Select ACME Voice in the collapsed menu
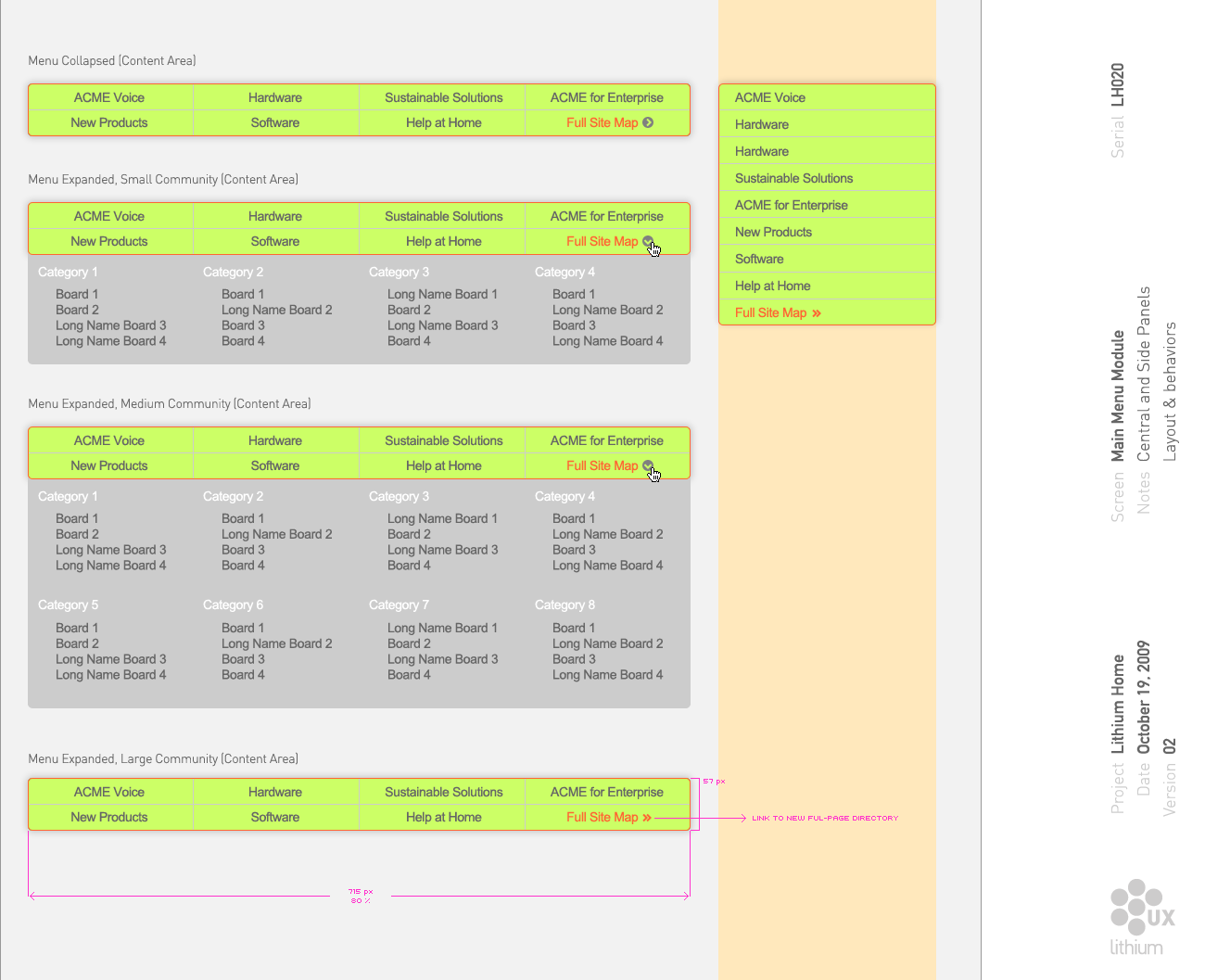1205x980 pixels. click(109, 97)
